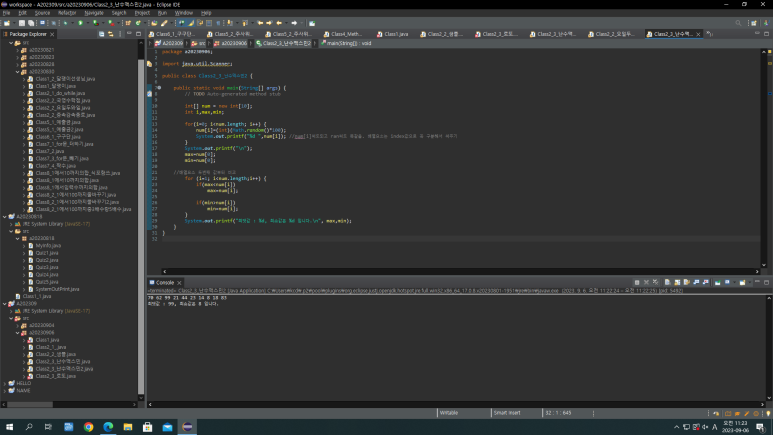This screenshot has width=773, height=435.
Task: Click Open Perspective icon
Action: pos(754,23)
